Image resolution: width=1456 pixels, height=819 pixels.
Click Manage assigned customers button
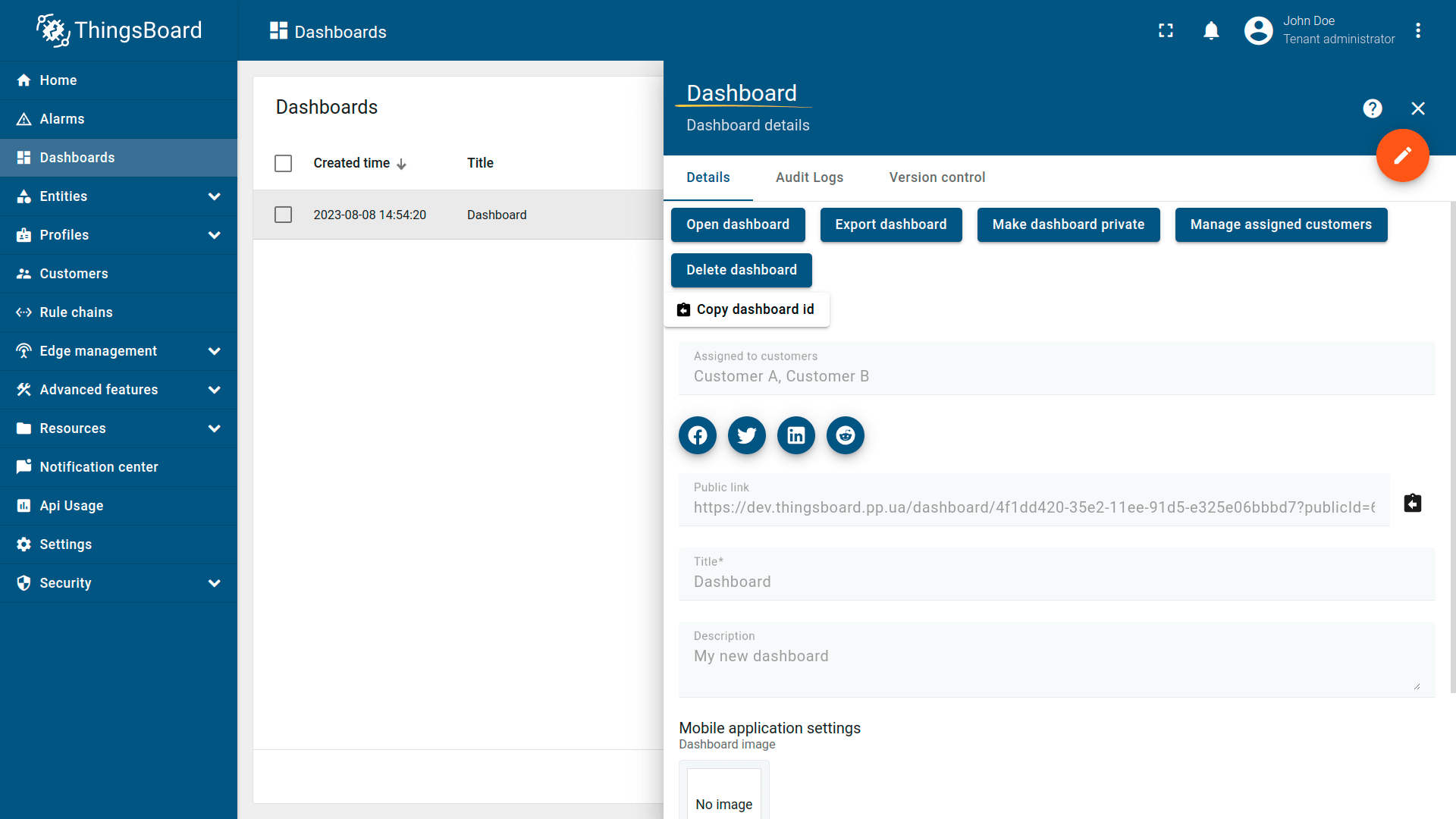point(1280,224)
